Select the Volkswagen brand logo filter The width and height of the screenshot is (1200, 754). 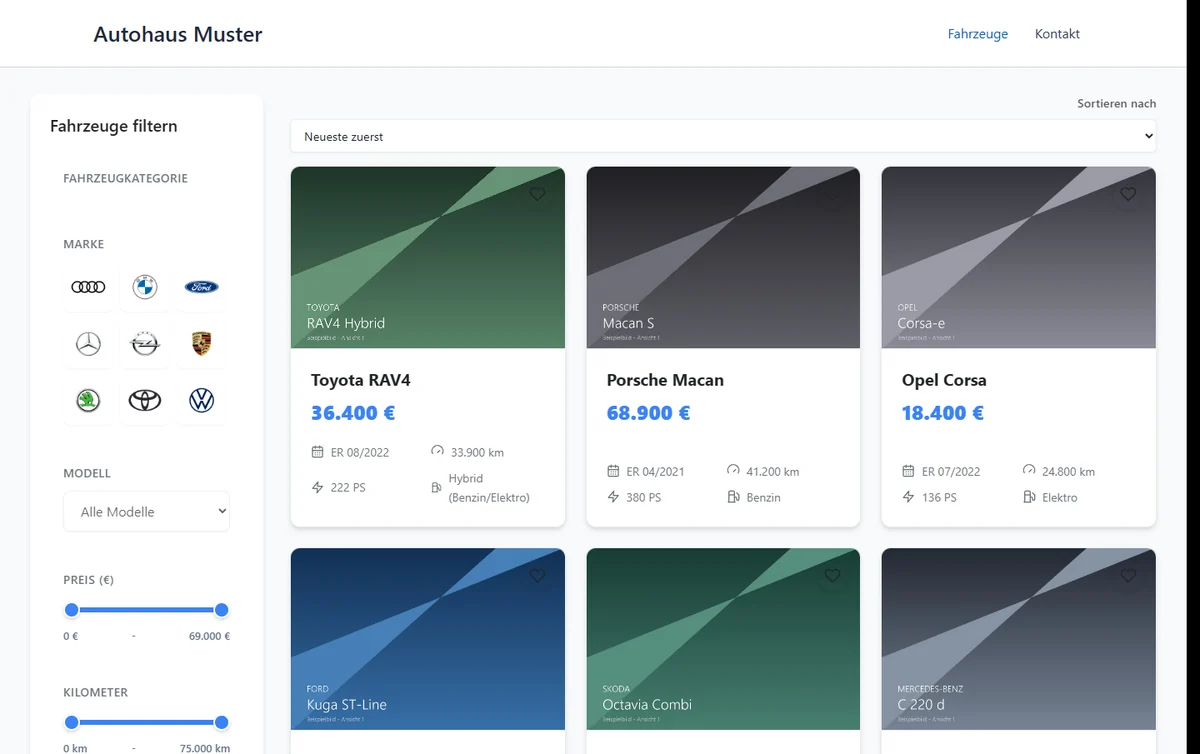202,401
